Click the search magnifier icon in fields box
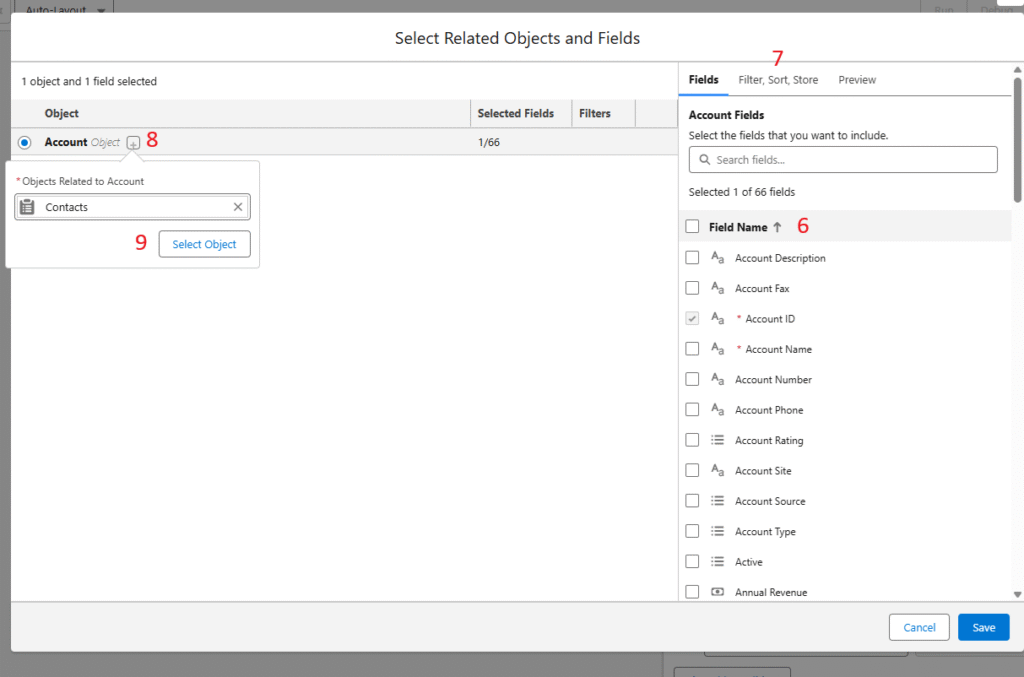 (x=704, y=160)
